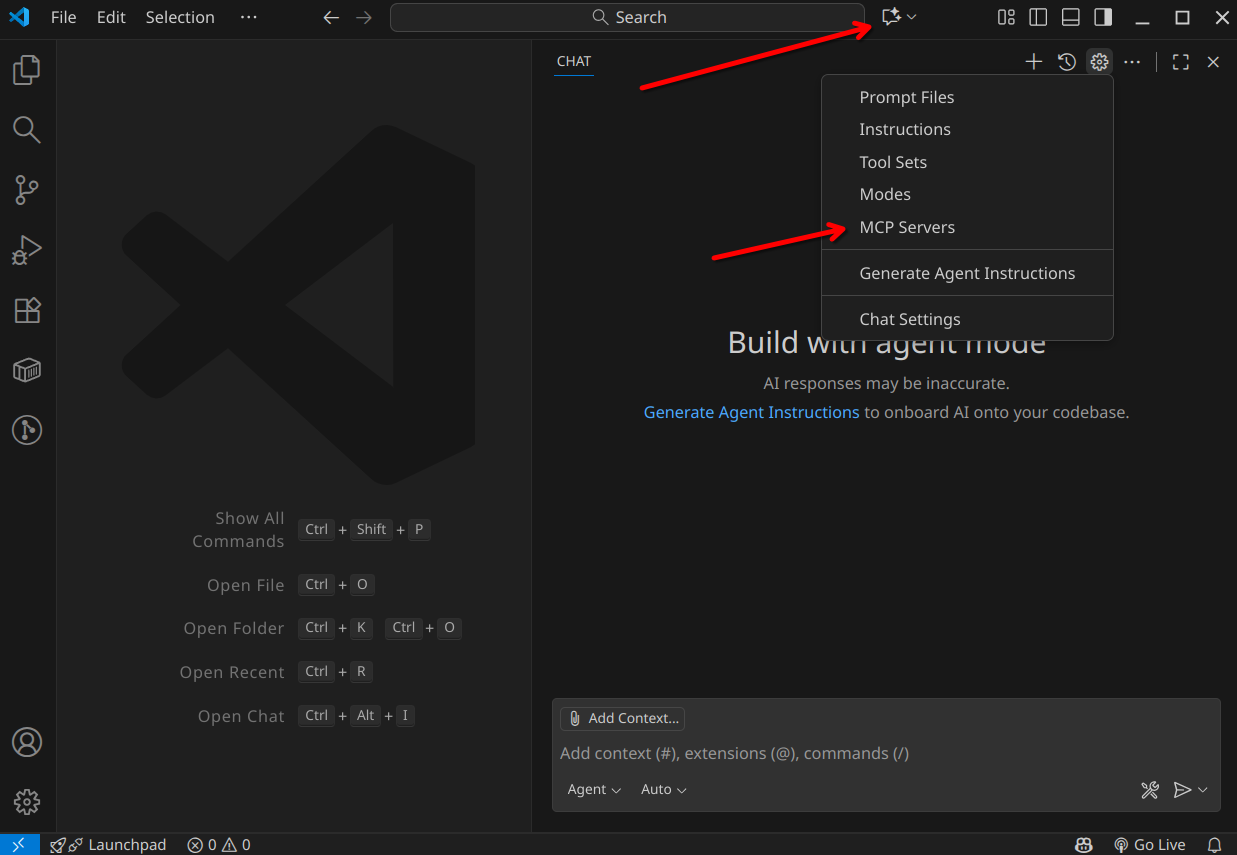Open the Customize Layout icon in title bar
Viewport: 1237px width, 855px height.
click(x=1004, y=17)
